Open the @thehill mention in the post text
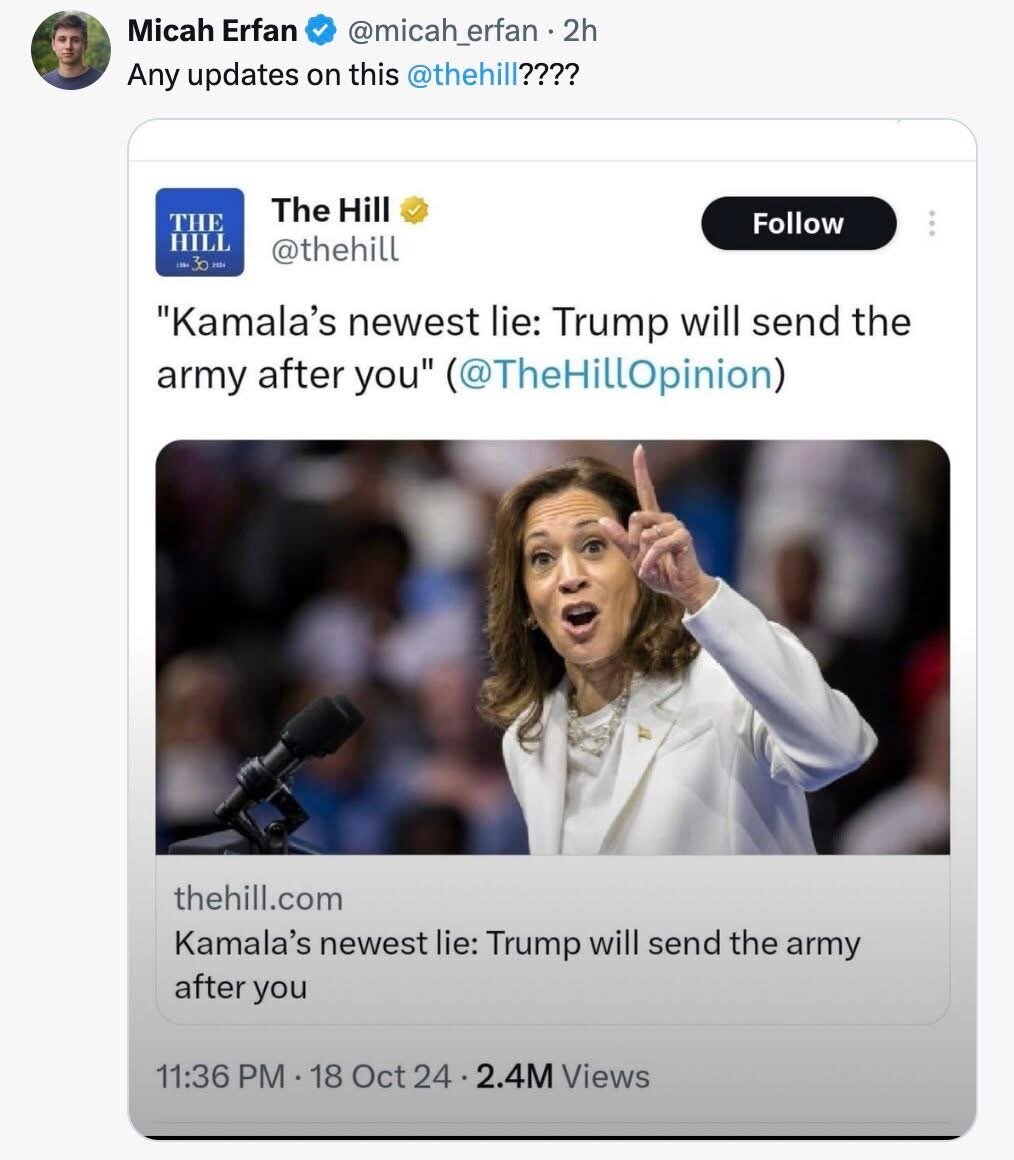This screenshot has height=1160, width=1014. 462,75
